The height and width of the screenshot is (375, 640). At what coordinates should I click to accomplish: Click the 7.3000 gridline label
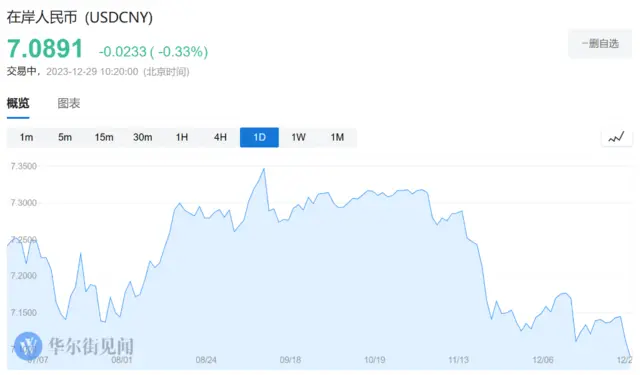click(24, 203)
